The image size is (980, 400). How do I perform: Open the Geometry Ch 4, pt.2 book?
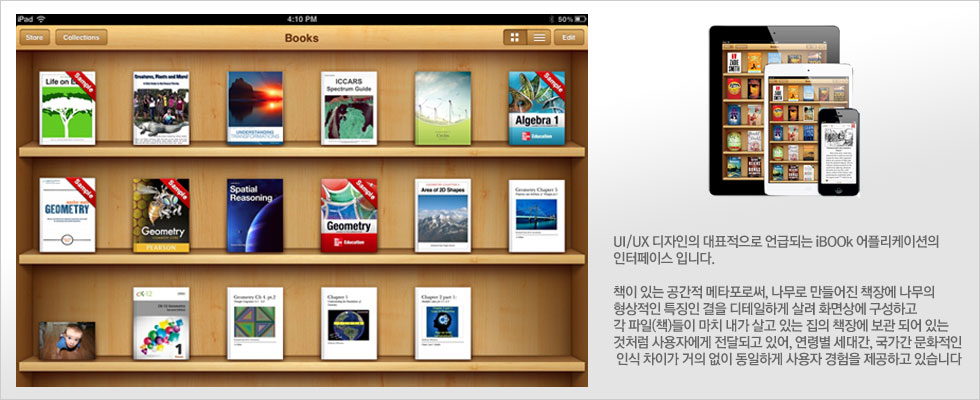(x=255, y=324)
